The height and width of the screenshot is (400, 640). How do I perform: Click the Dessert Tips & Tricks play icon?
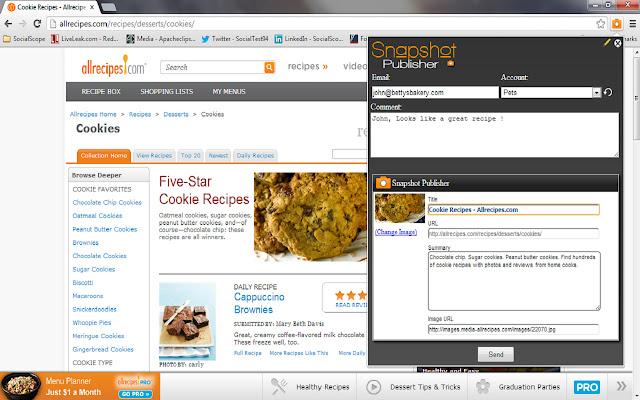point(373,387)
